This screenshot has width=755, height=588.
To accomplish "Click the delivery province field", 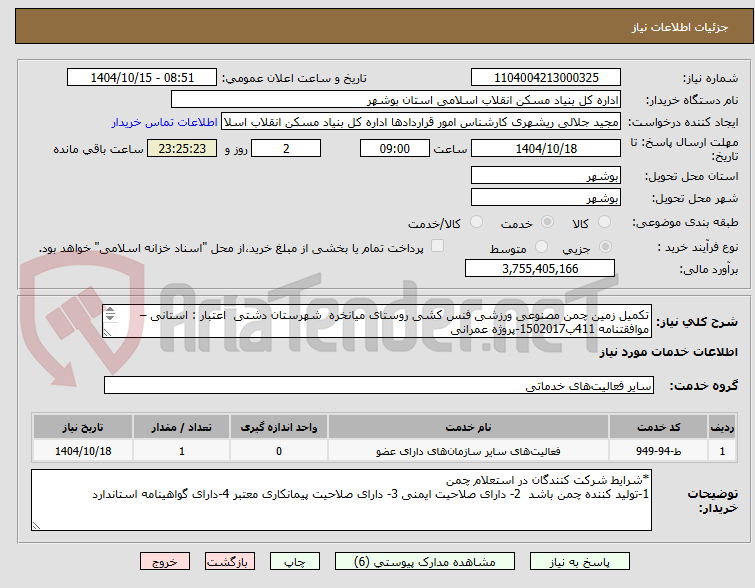I will tap(546, 176).
